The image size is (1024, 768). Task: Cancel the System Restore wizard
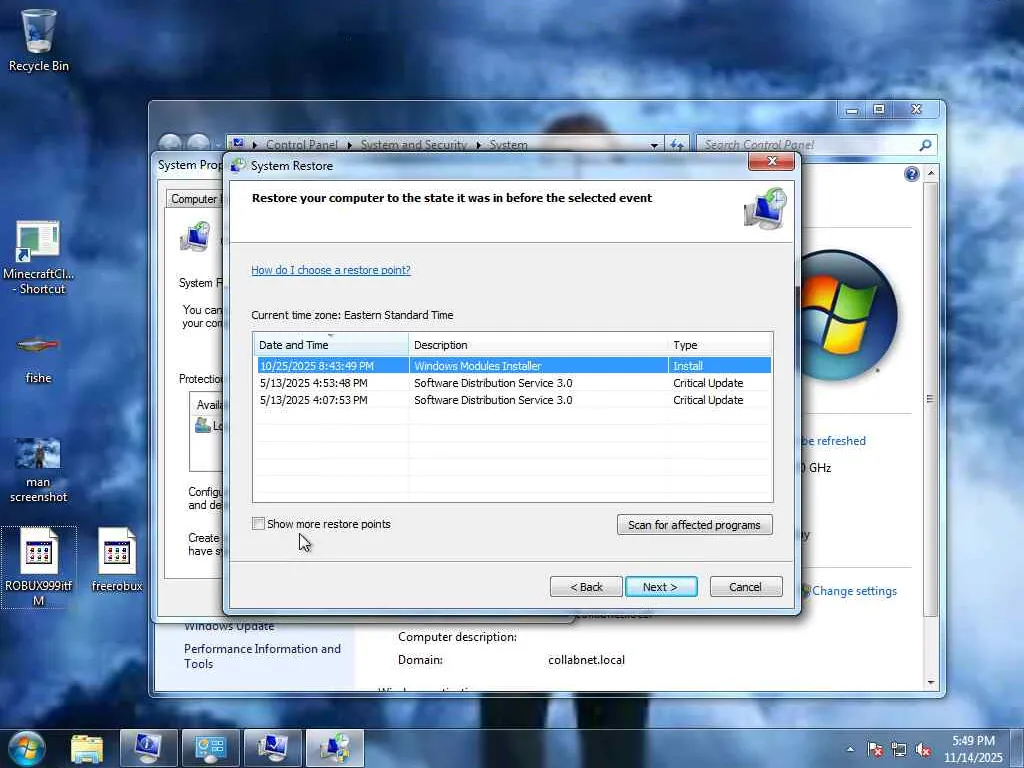[x=746, y=587]
